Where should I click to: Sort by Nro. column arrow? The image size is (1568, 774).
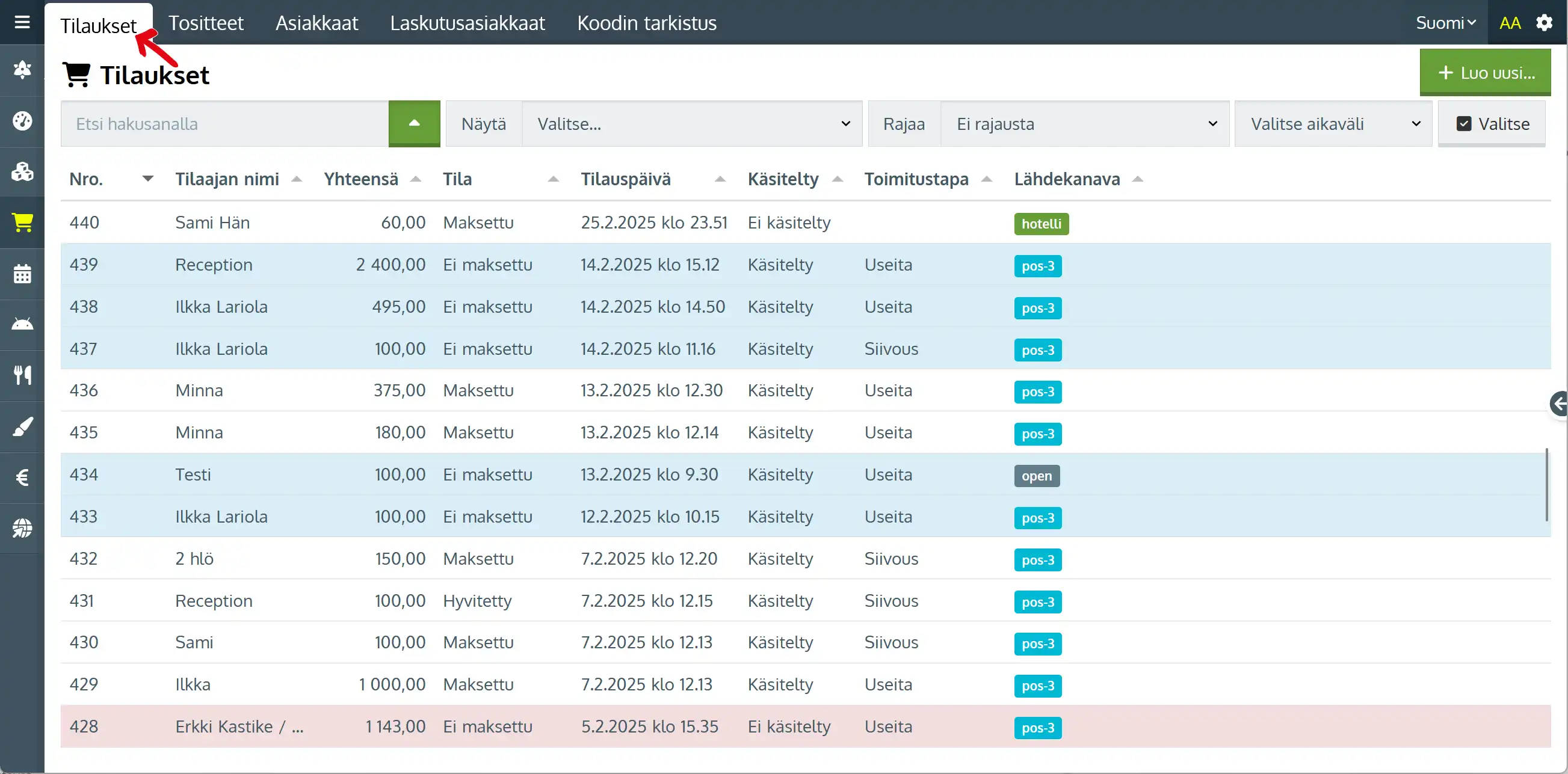(x=147, y=179)
